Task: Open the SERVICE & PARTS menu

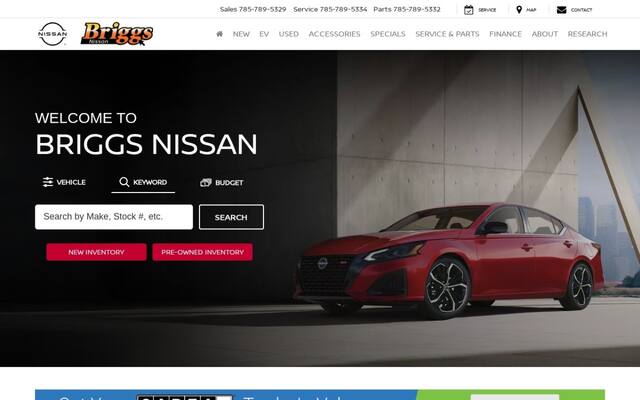Action: tap(447, 34)
